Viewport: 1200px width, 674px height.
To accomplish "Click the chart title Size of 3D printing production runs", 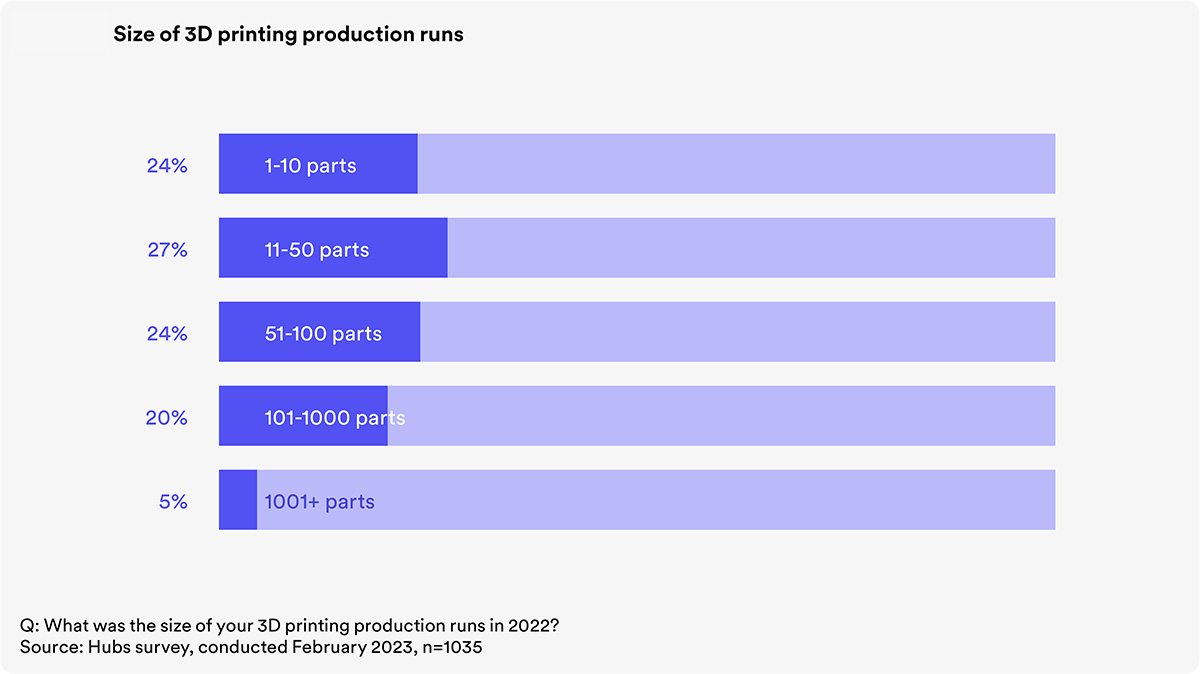I will pyautogui.click(x=289, y=35).
